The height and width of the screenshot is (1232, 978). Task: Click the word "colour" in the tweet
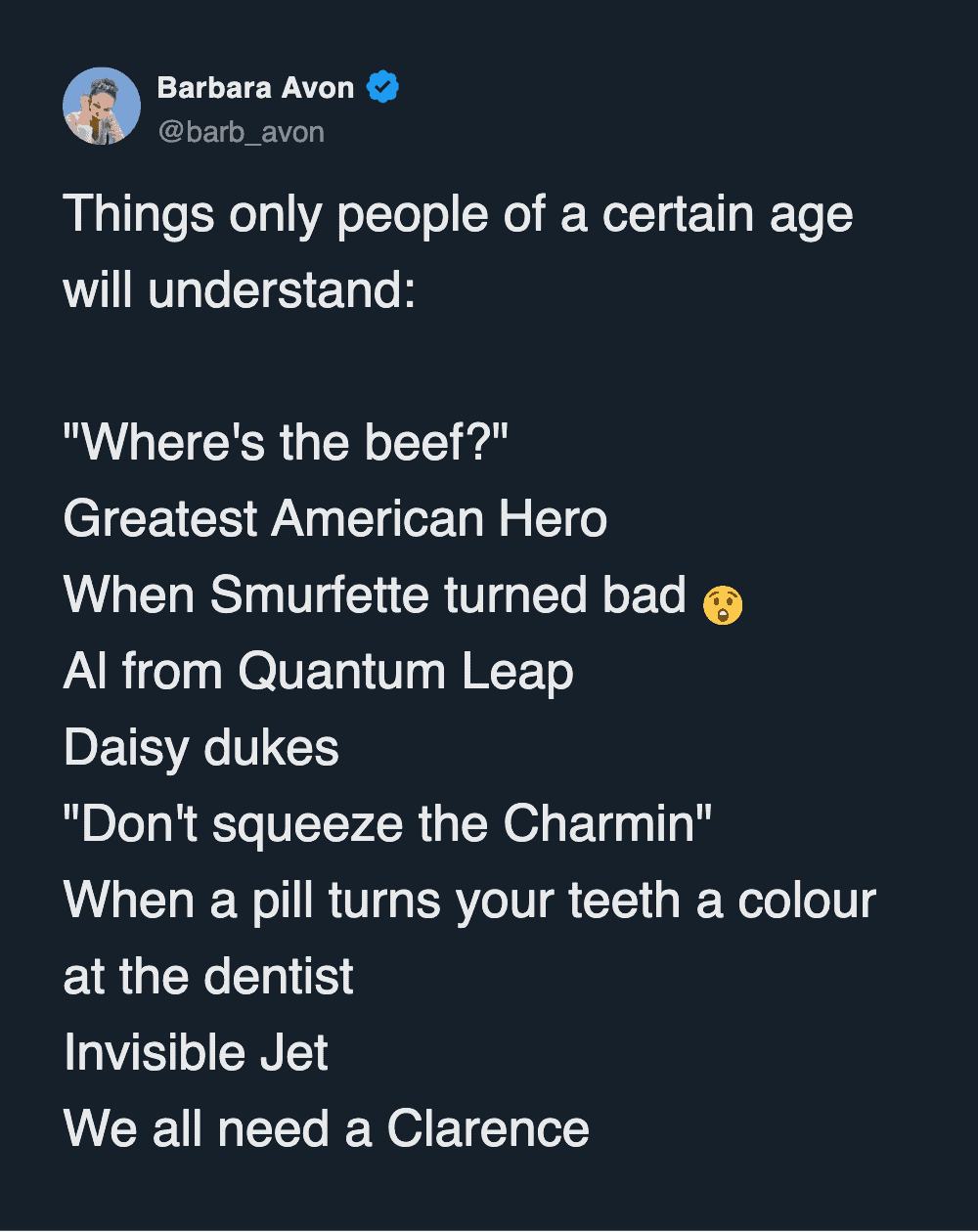[807, 901]
